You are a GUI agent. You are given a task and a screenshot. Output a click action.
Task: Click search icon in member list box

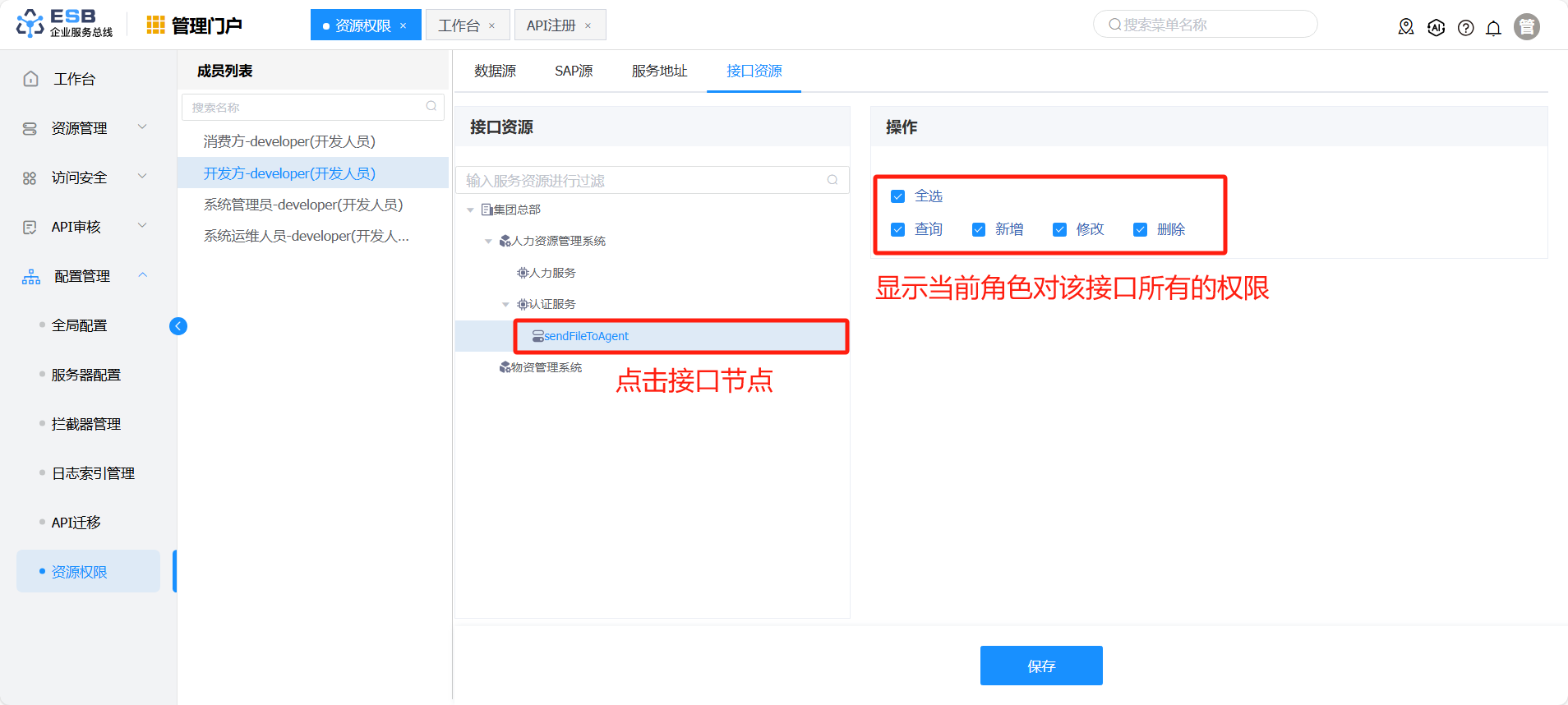pos(431,107)
